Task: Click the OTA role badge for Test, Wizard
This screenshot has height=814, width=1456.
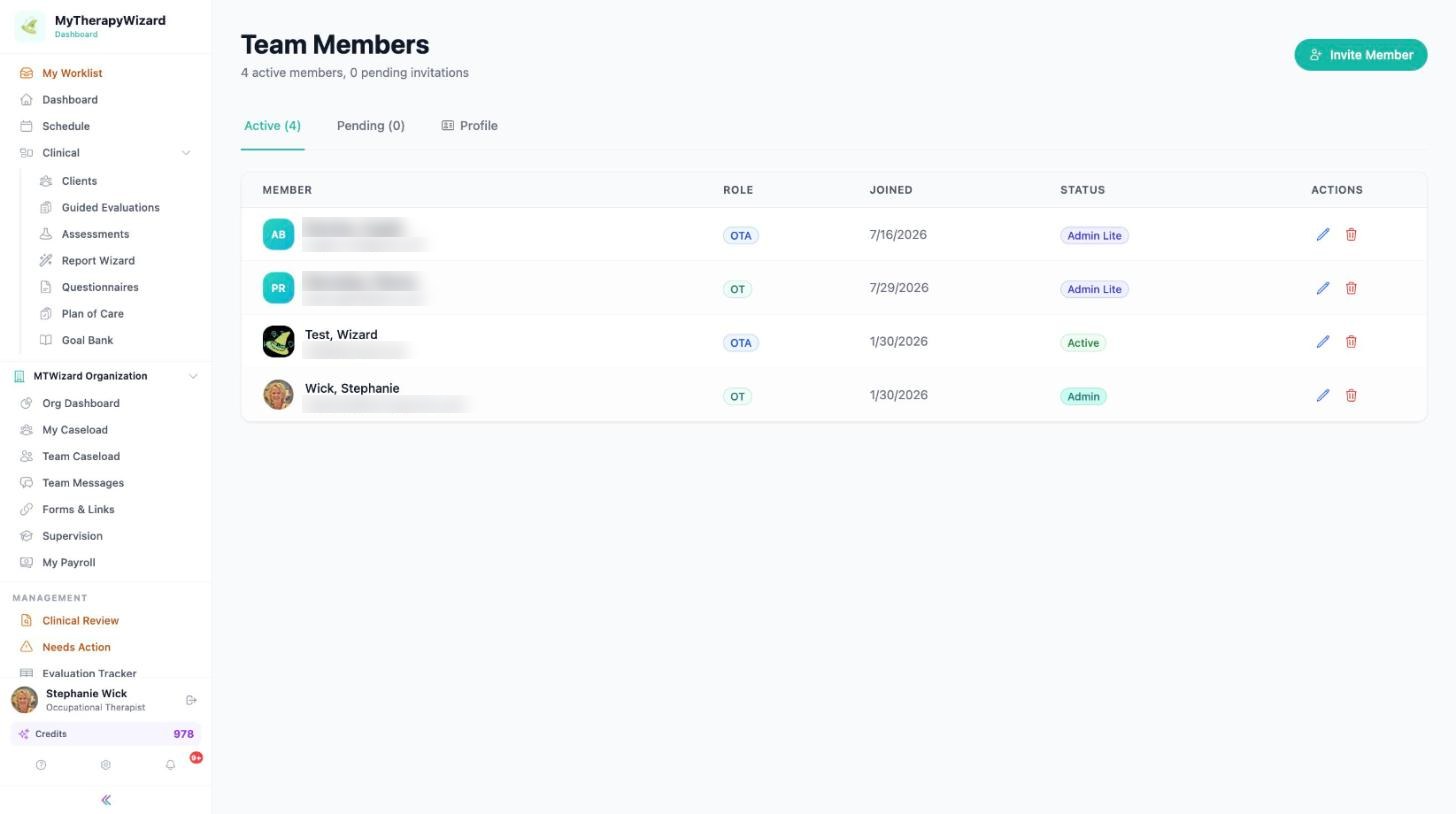Action: pos(740,343)
